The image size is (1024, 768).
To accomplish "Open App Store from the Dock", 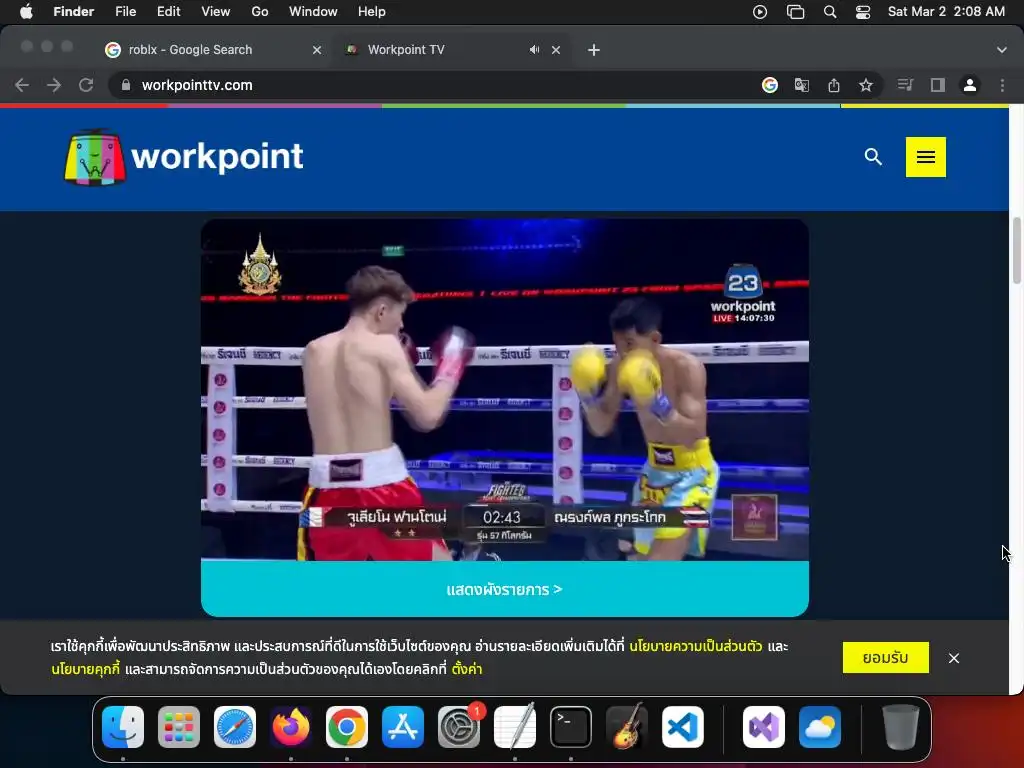I will point(403,727).
